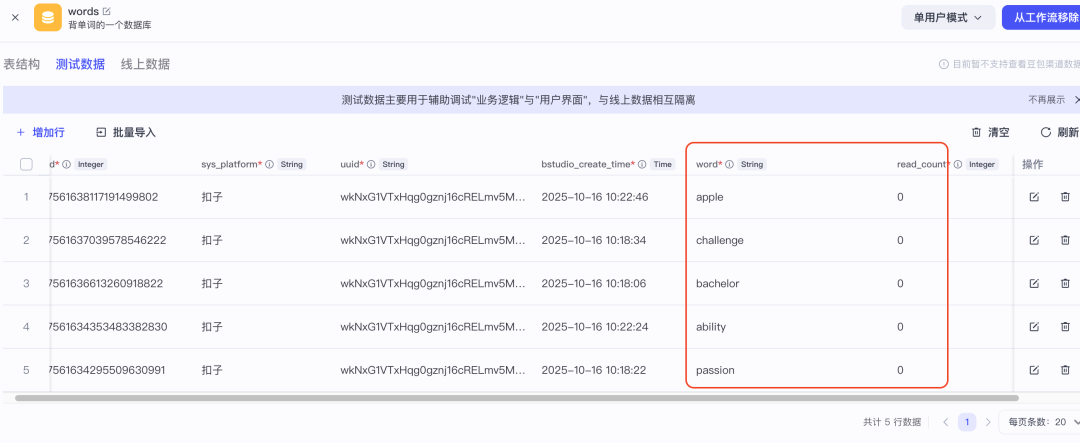Delete the ability row

click(x=1065, y=327)
